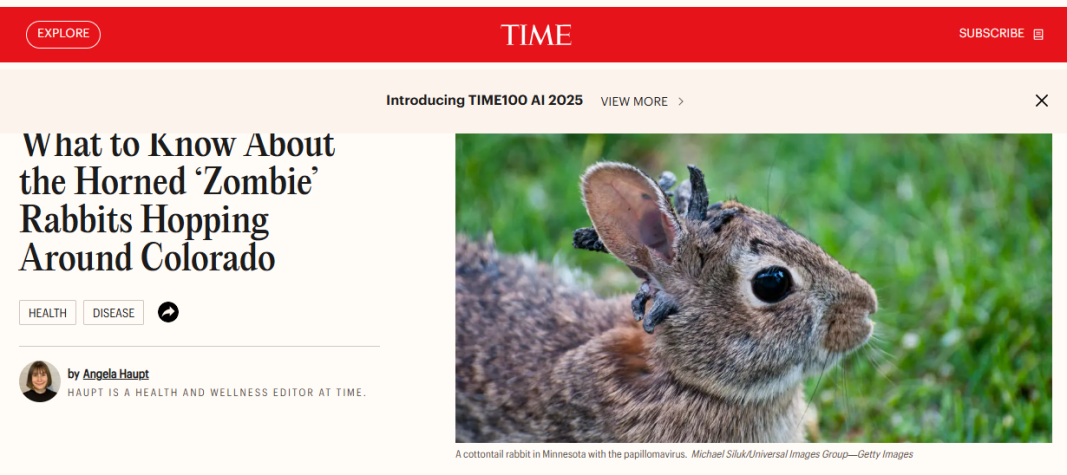Viewport: 1067px width, 475px height.
Task: Click the TIME logo in header
Action: 536,35
